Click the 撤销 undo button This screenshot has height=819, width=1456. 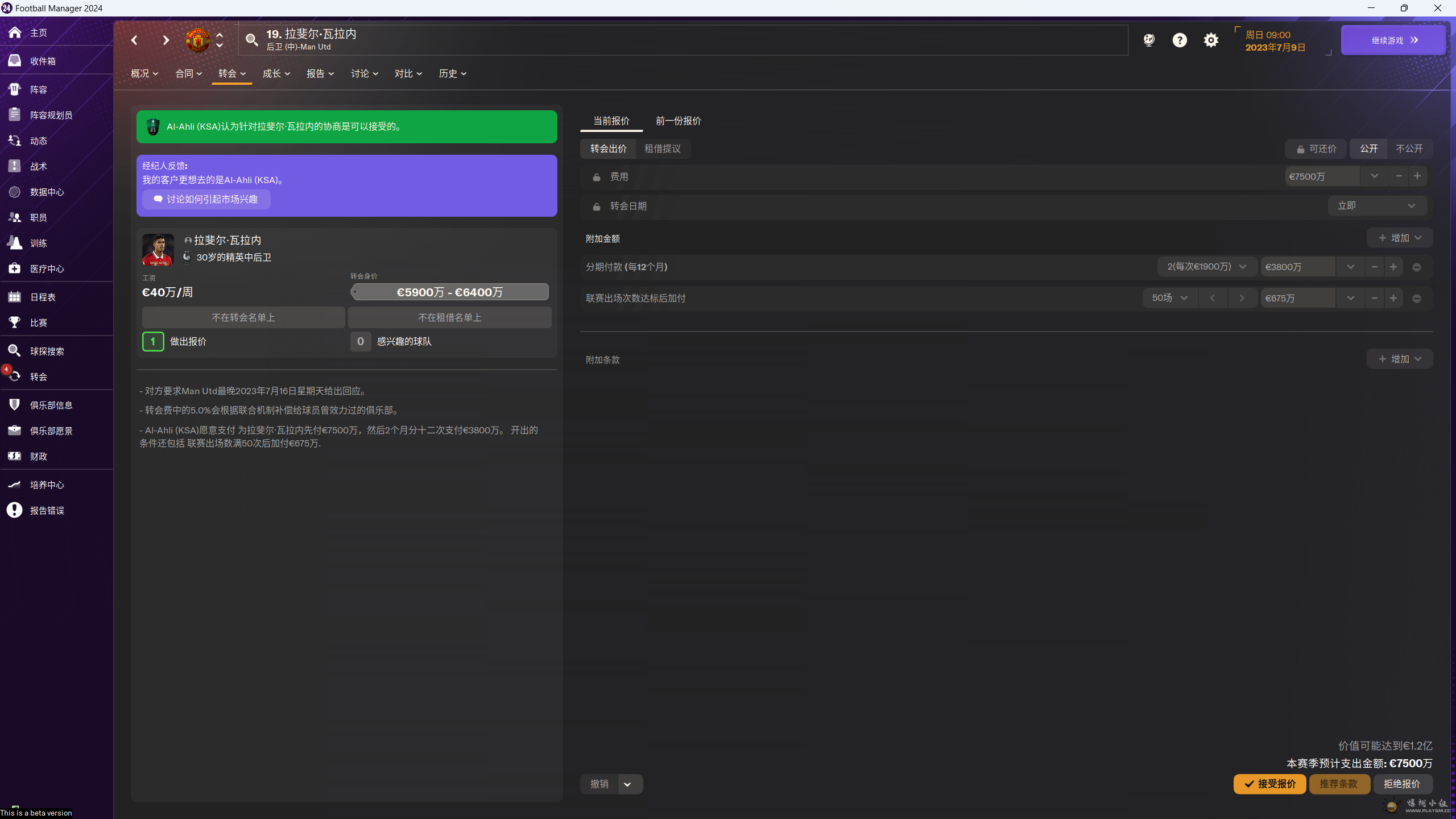pyautogui.click(x=599, y=784)
